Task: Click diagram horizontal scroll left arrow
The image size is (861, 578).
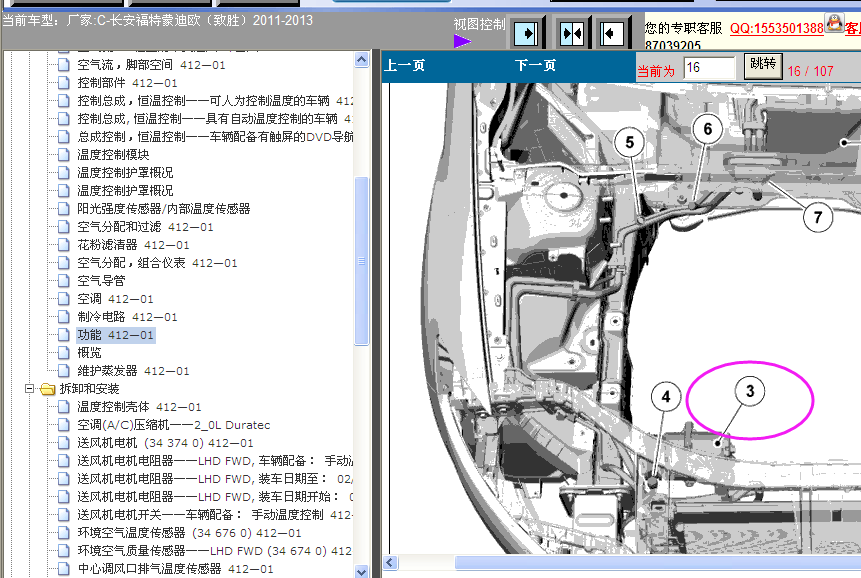Action: [390, 563]
